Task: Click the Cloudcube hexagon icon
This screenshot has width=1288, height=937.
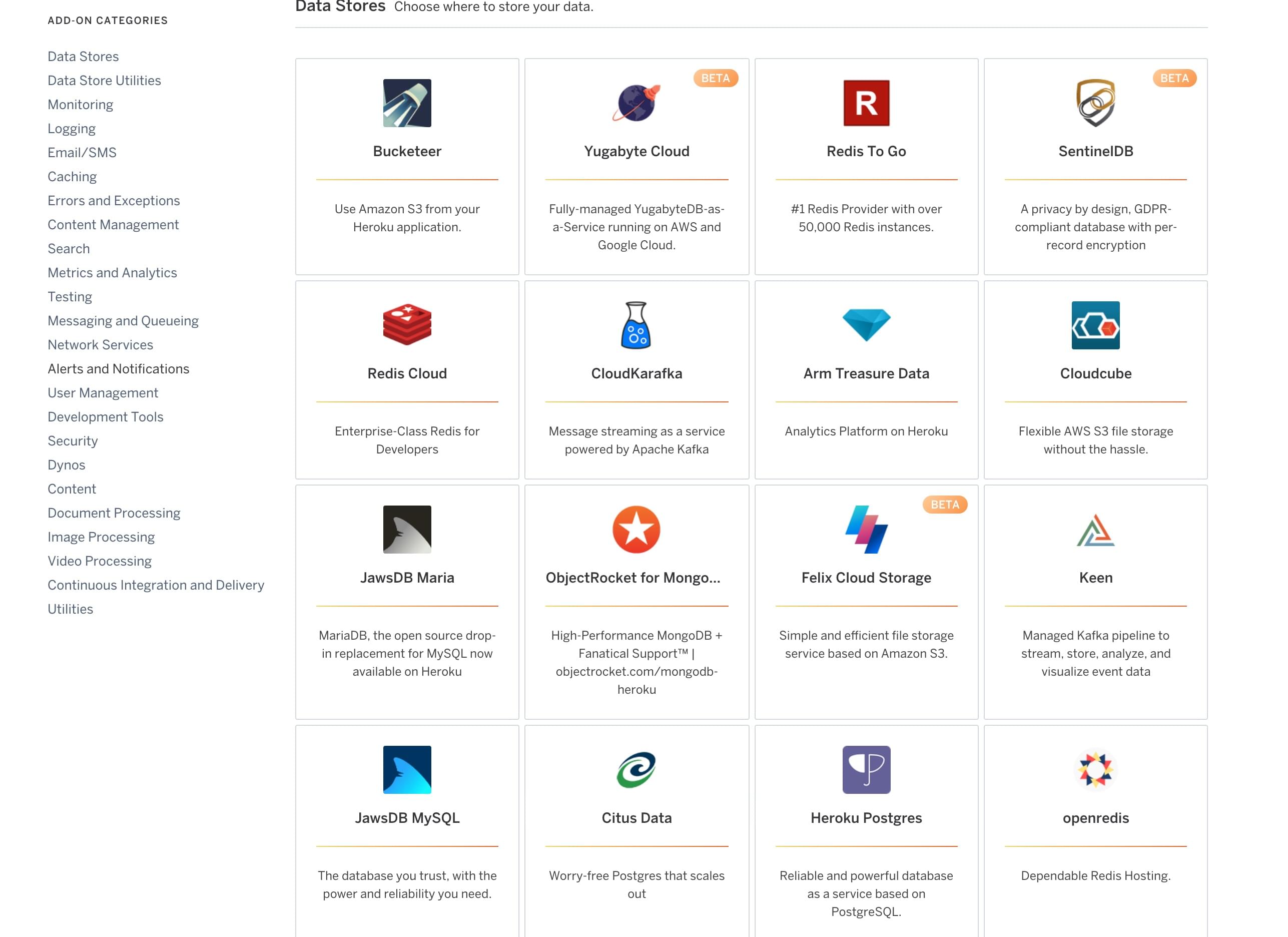Action: (1095, 325)
